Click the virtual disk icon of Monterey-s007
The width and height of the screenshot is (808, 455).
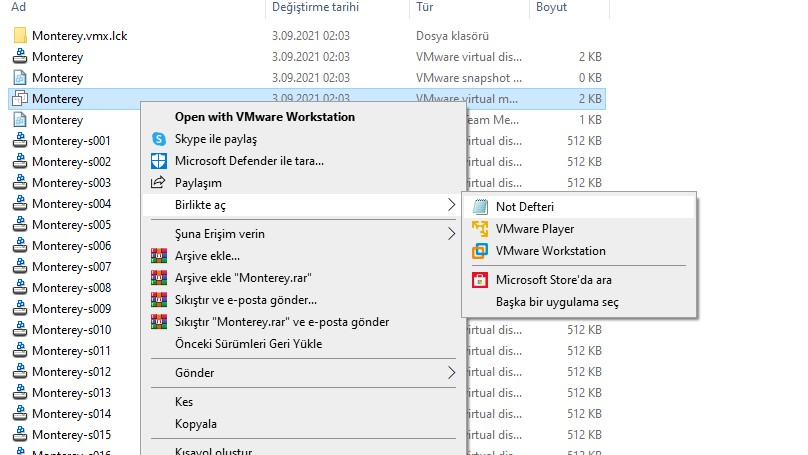tap(20, 266)
